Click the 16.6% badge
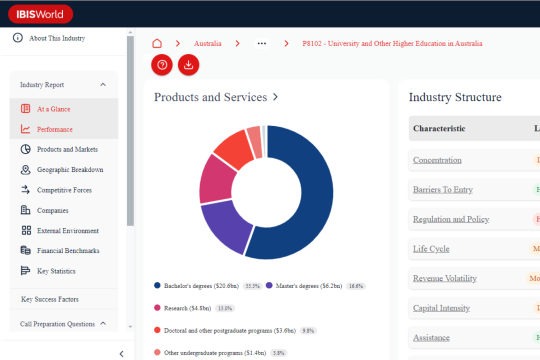Screen dimensions: 540x360 tap(356, 286)
